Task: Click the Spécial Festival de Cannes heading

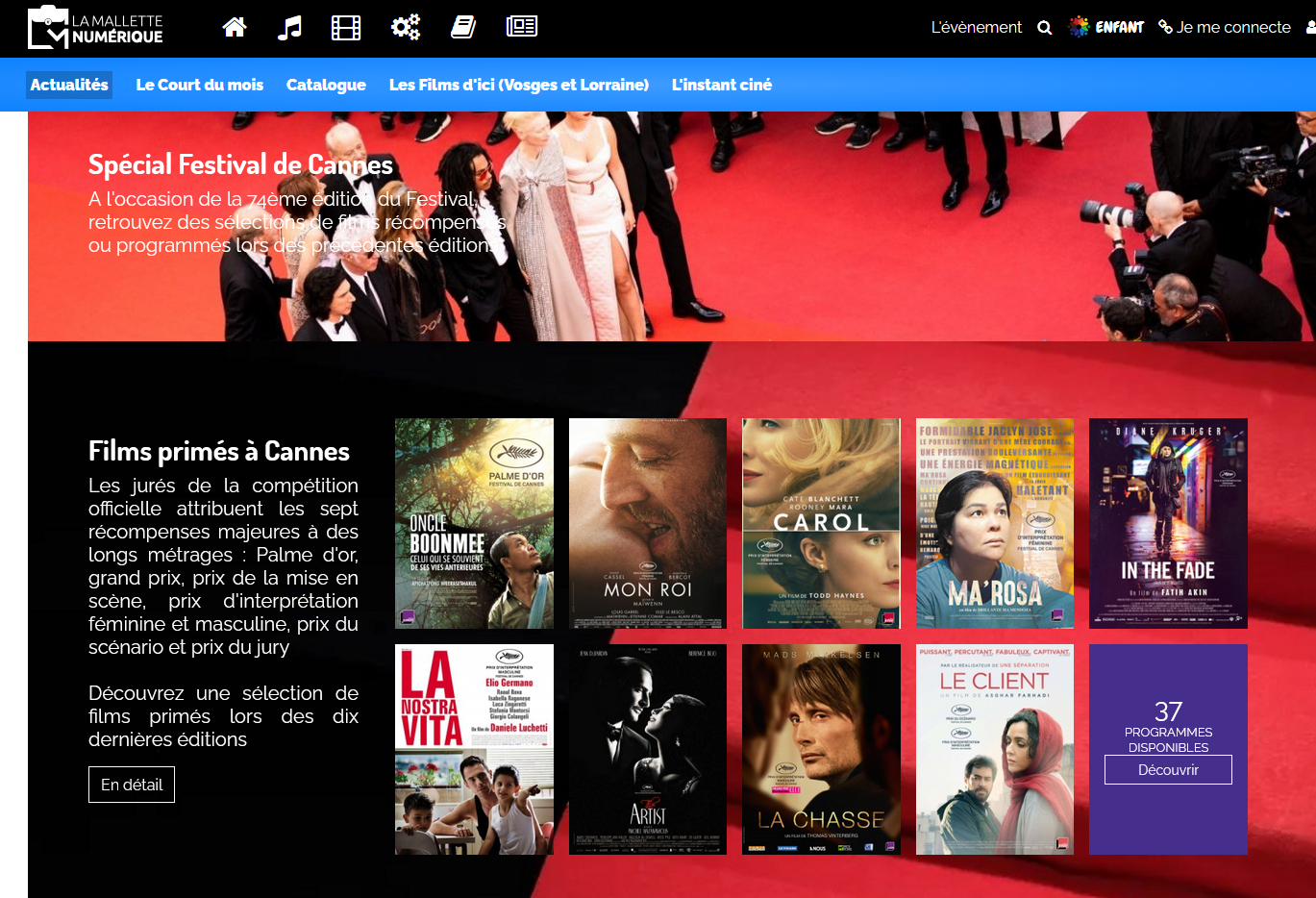Action: point(240,164)
